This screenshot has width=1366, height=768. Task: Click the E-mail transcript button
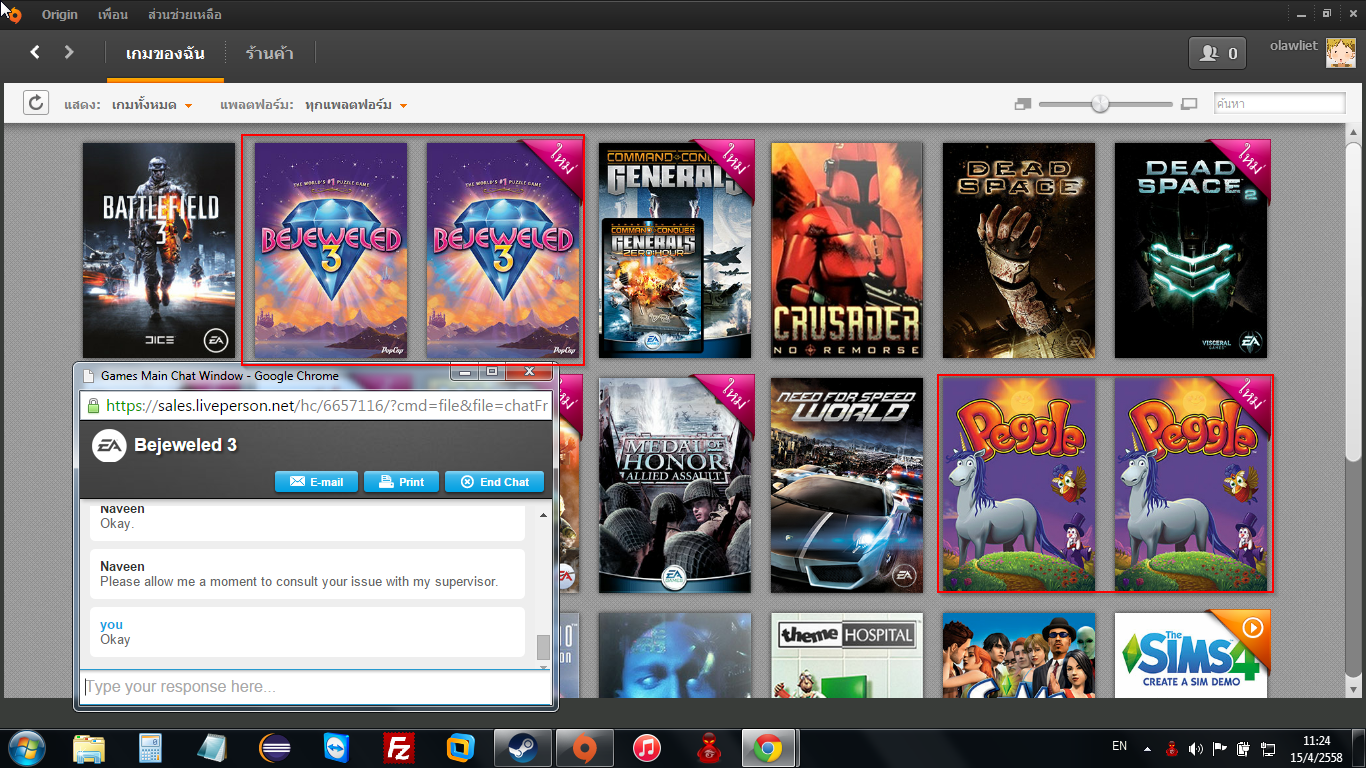tap(315, 482)
